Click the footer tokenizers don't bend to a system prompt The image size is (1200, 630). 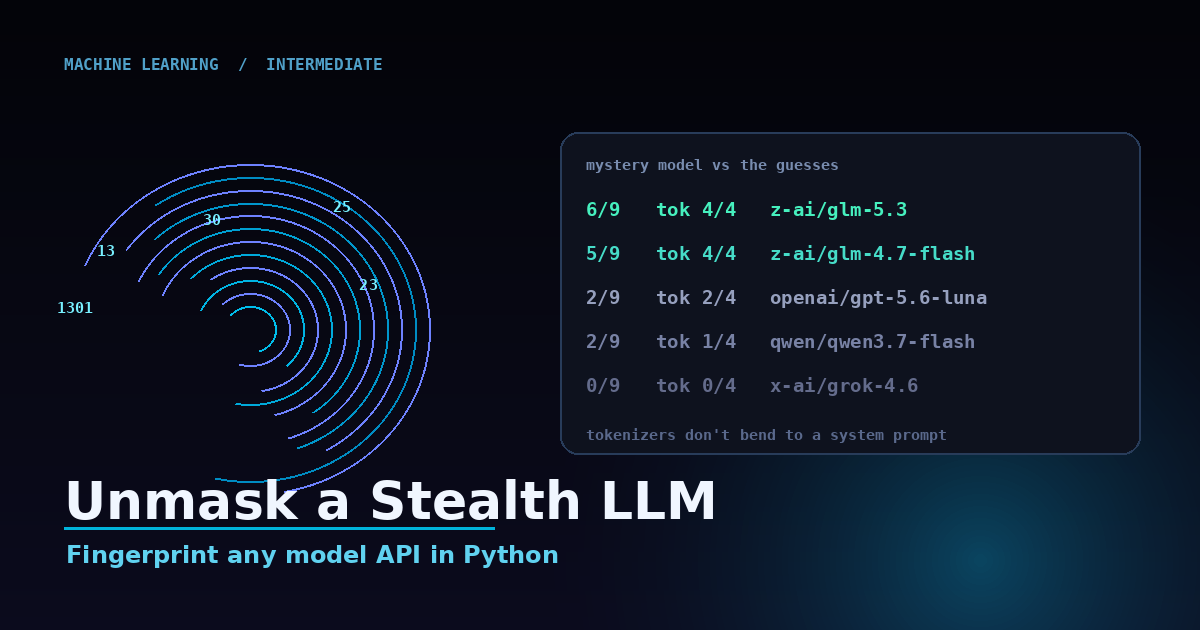click(x=766, y=435)
